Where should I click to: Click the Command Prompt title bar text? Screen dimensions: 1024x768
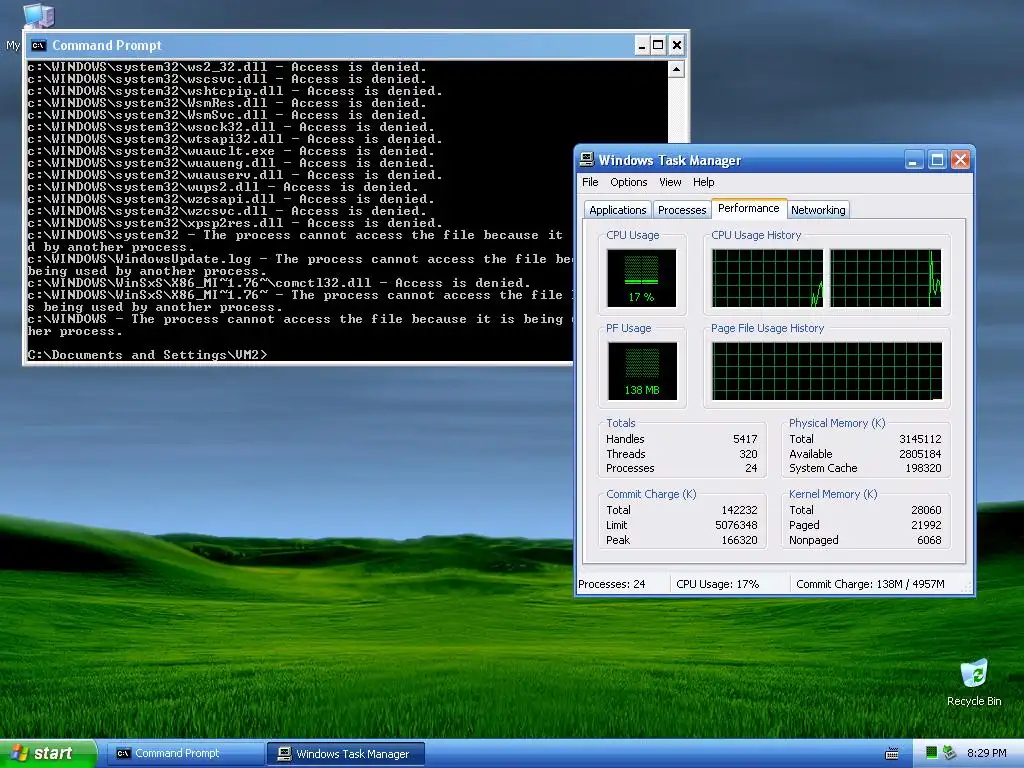point(106,45)
